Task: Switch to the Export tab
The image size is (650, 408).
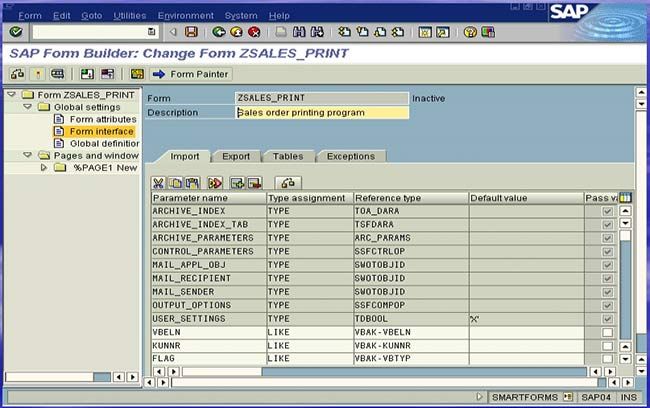Action: (236, 156)
